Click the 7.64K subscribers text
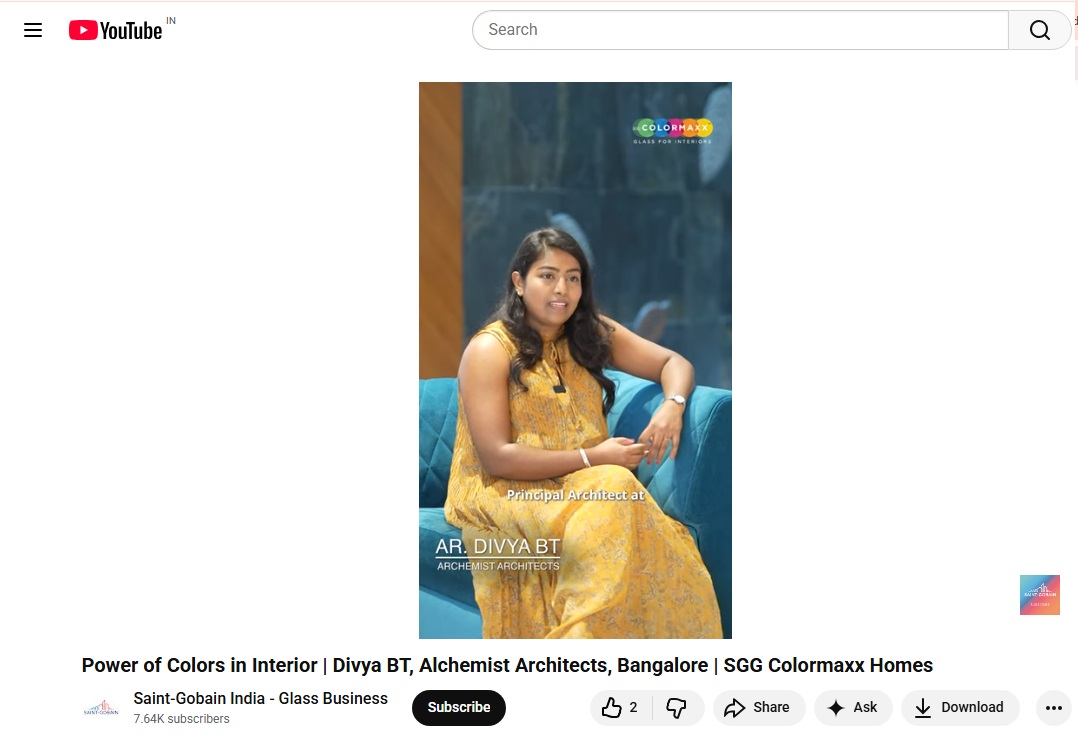This screenshot has width=1078, height=738. click(x=182, y=719)
